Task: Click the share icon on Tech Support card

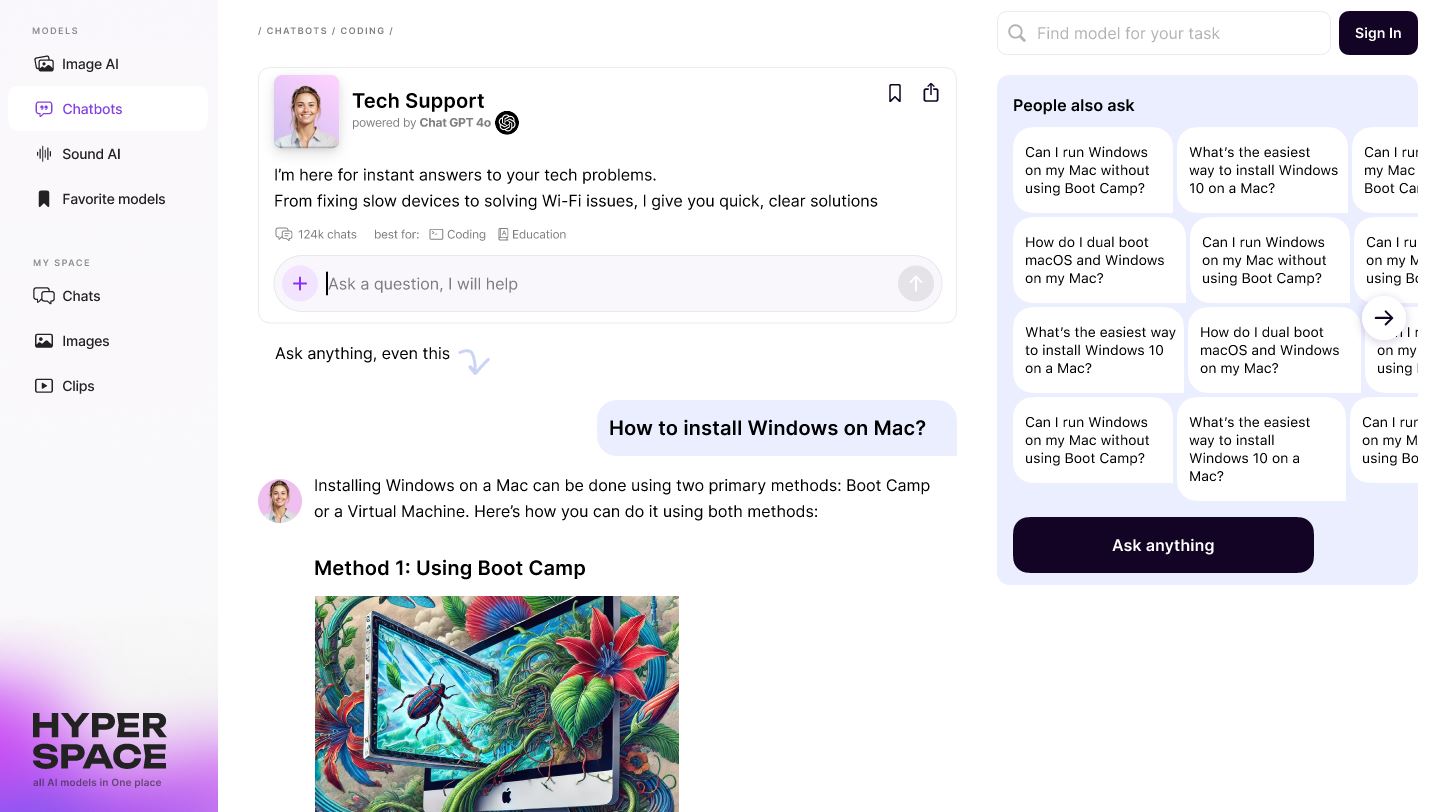Action: [931, 93]
